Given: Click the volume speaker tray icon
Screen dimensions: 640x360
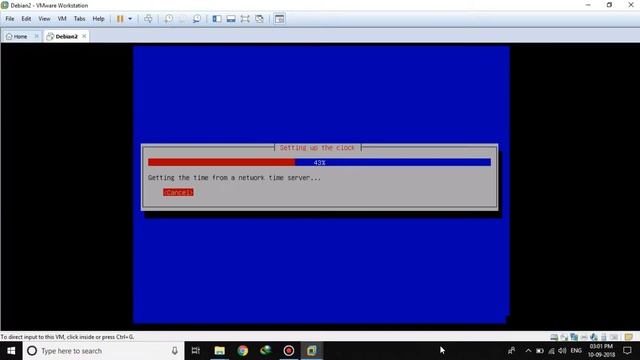Looking at the screenshot, I should [x=562, y=351].
